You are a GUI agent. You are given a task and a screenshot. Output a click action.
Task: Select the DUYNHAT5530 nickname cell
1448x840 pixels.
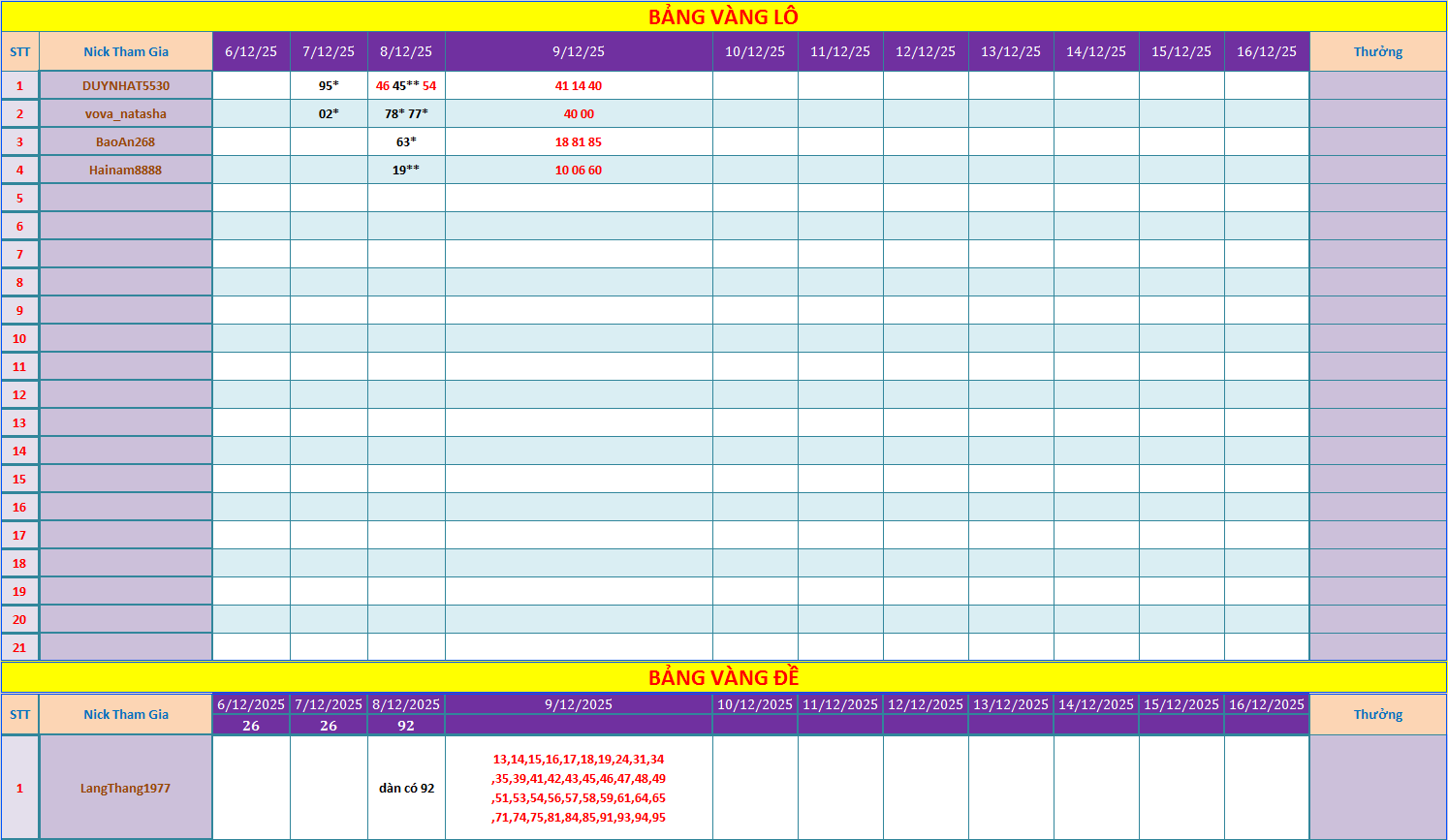[126, 85]
